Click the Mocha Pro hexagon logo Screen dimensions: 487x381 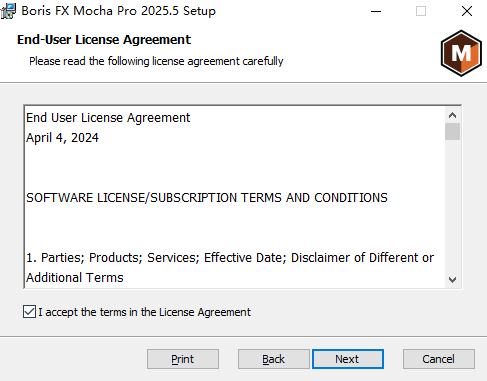461,53
